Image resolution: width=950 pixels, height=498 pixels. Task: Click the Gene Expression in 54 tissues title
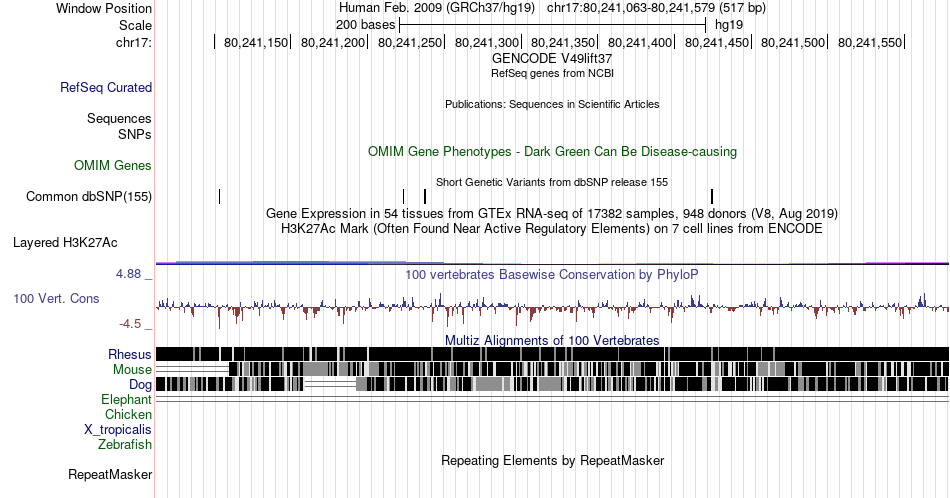click(x=552, y=213)
